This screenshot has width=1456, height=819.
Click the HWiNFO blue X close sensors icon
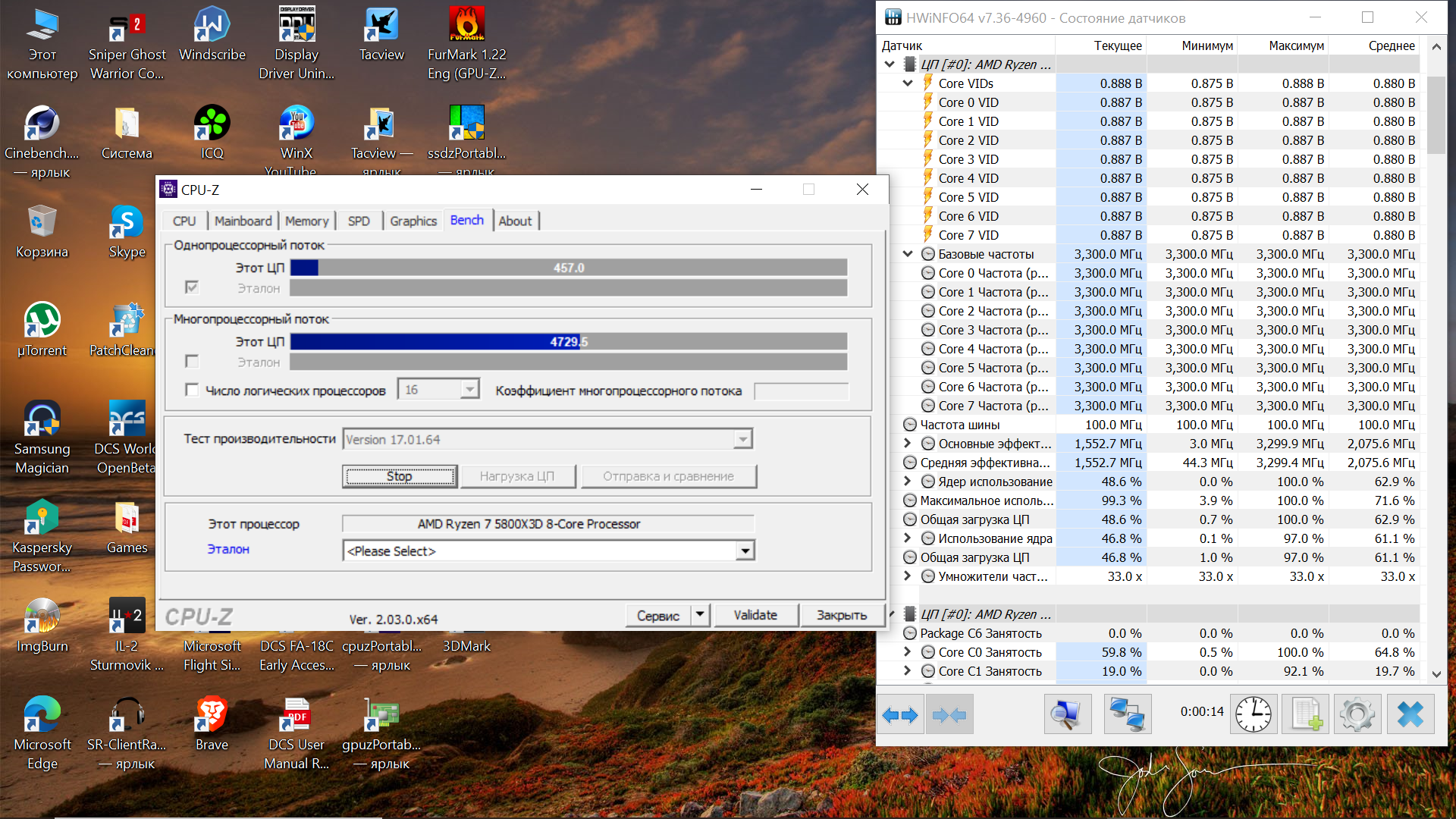(1410, 714)
